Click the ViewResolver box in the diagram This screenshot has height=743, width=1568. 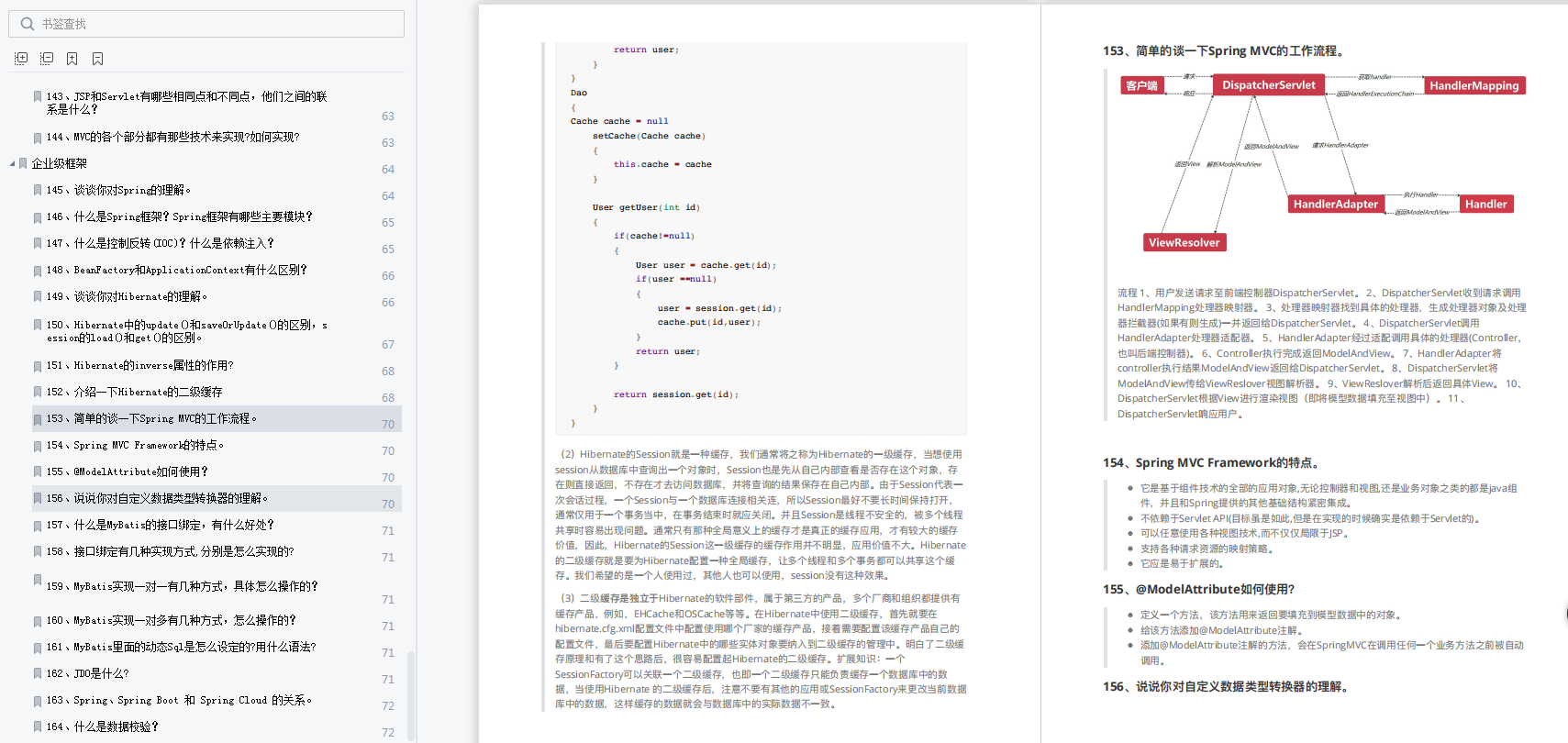(x=1184, y=242)
